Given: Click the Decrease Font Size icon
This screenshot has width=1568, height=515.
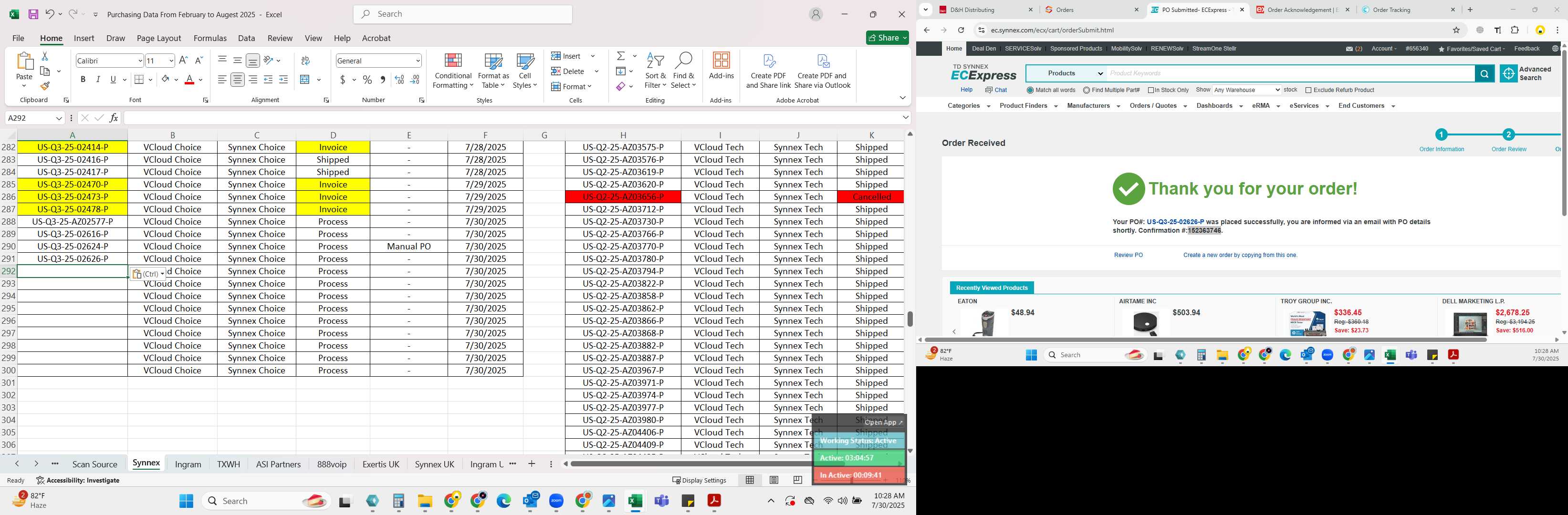Looking at the screenshot, I should (199, 60).
